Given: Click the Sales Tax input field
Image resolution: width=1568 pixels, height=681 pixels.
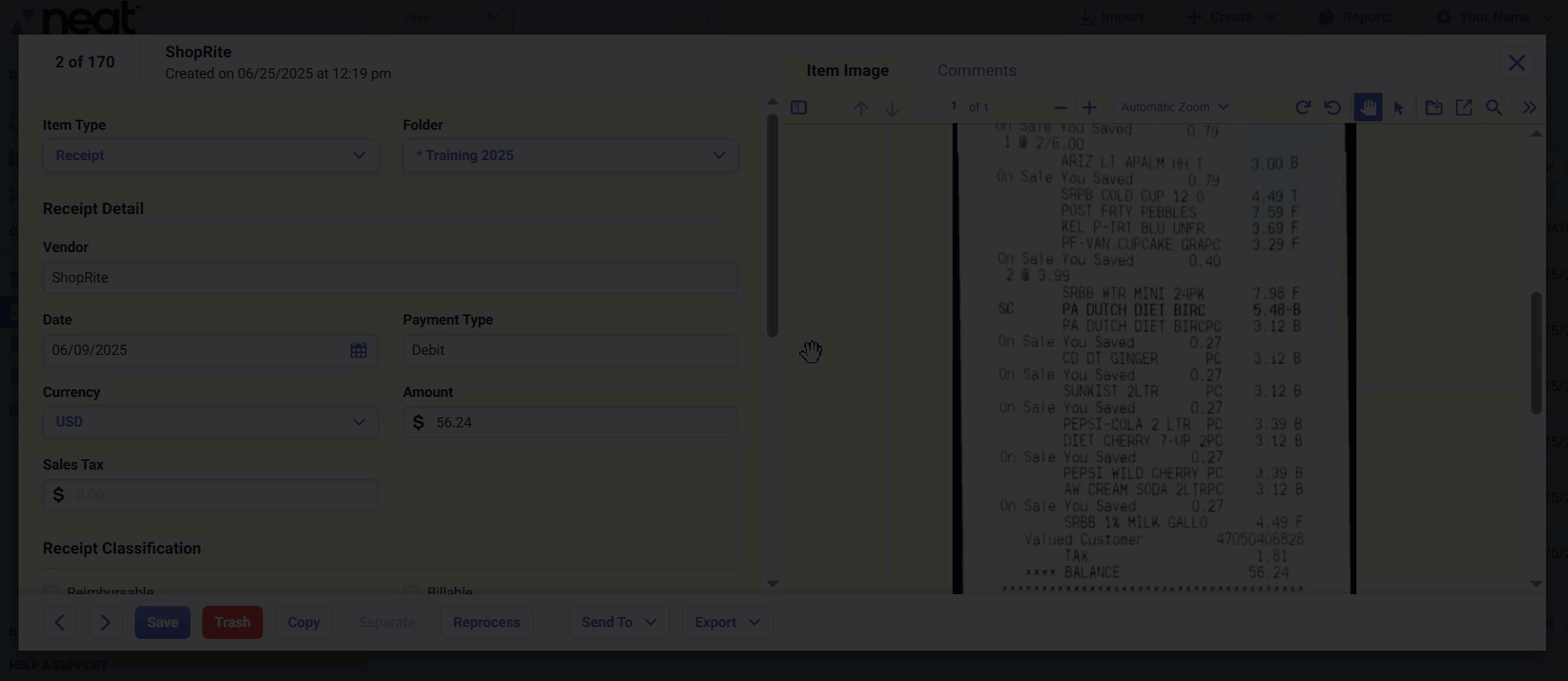Looking at the screenshot, I should pyautogui.click(x=210, y=495).
